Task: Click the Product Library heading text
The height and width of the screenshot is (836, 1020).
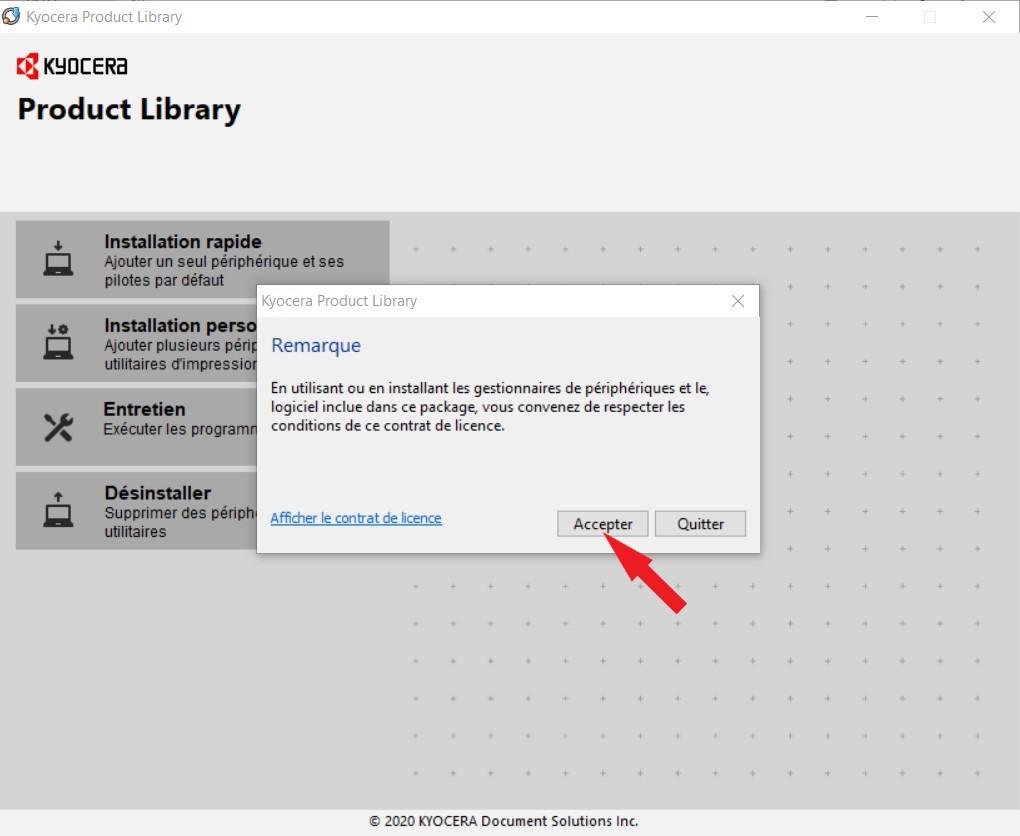Action: (129, 109)
